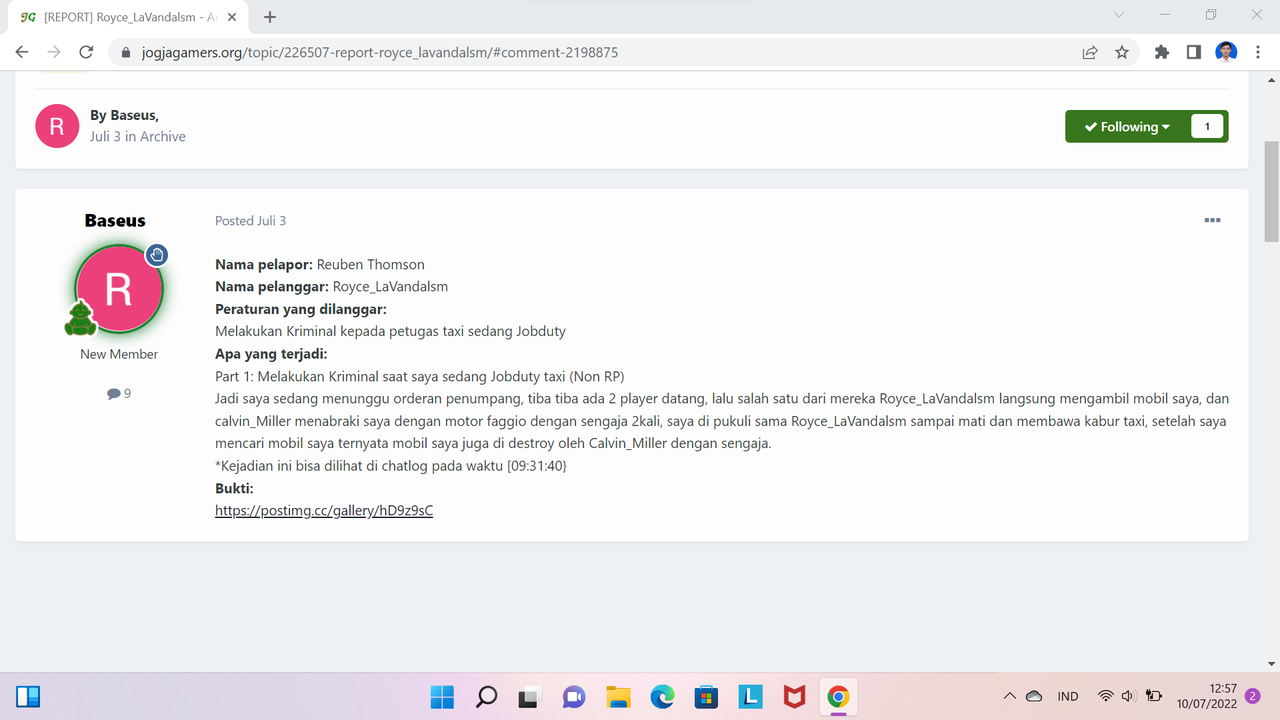Open File Explorer from taskbar
This screenshot has width=1280, height=720.
tap(618, 696)
